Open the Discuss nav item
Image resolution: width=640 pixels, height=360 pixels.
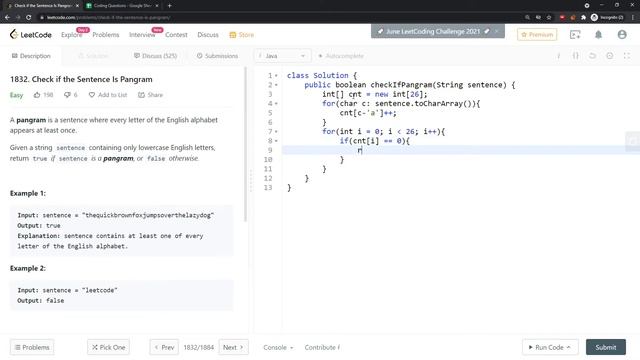208,35
